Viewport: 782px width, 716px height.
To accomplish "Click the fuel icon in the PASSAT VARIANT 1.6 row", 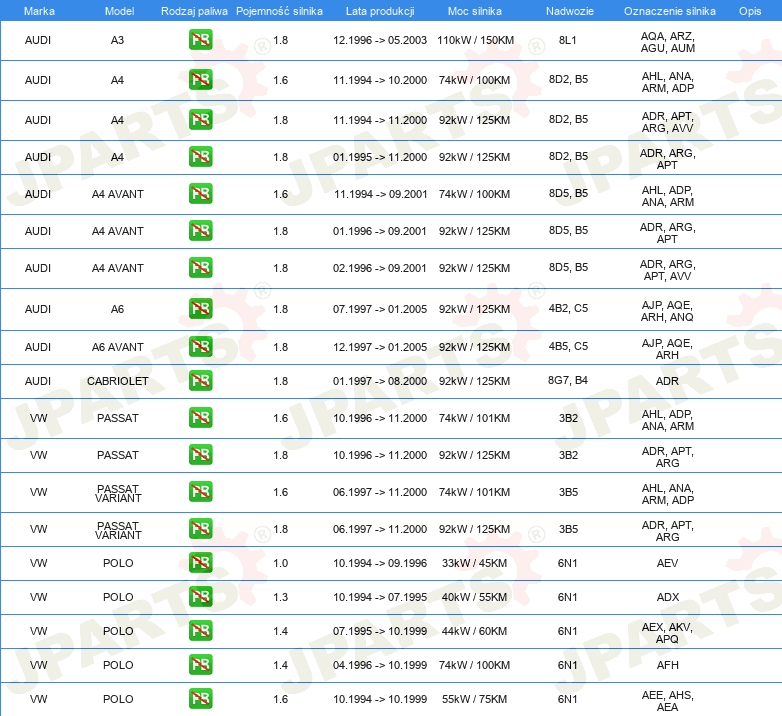I will click(200, 492).
